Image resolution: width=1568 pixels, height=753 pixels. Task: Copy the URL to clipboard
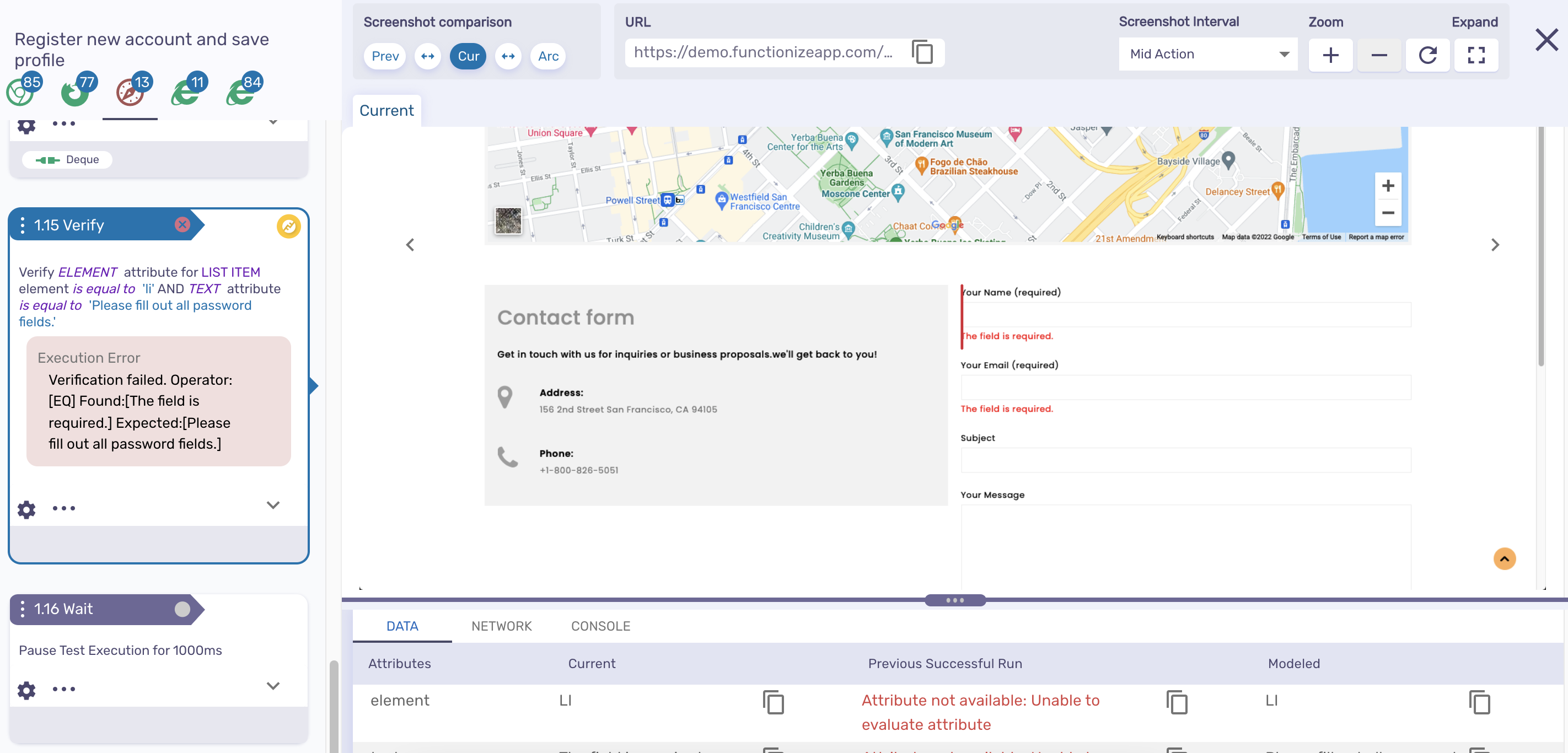[923, 52]
